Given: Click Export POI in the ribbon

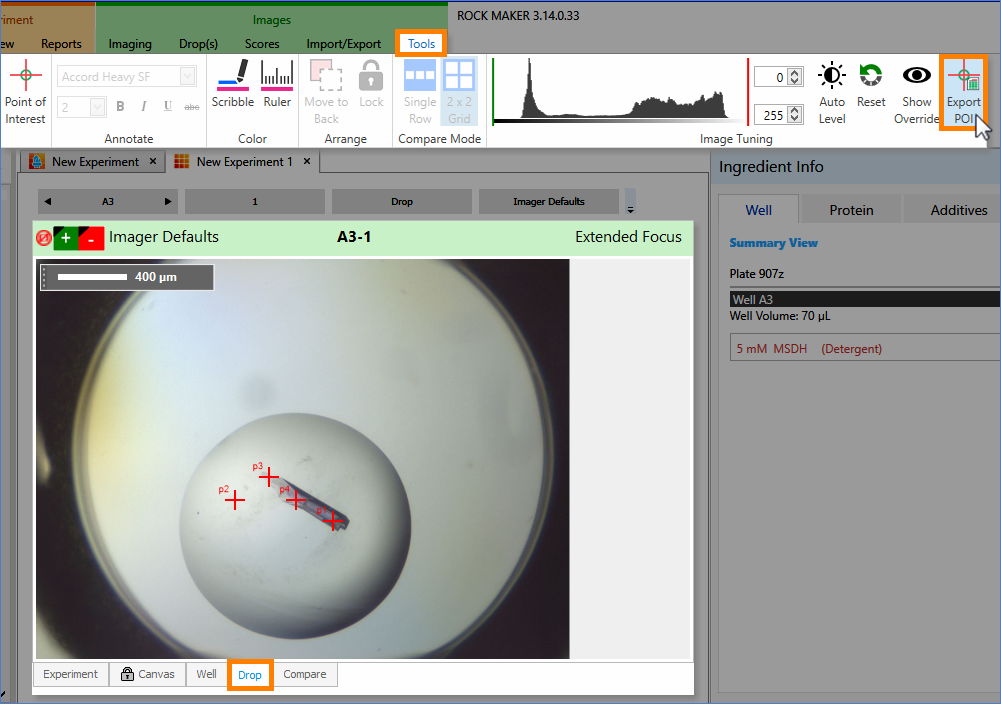Looking at the screenshot, I should point(963,92).
